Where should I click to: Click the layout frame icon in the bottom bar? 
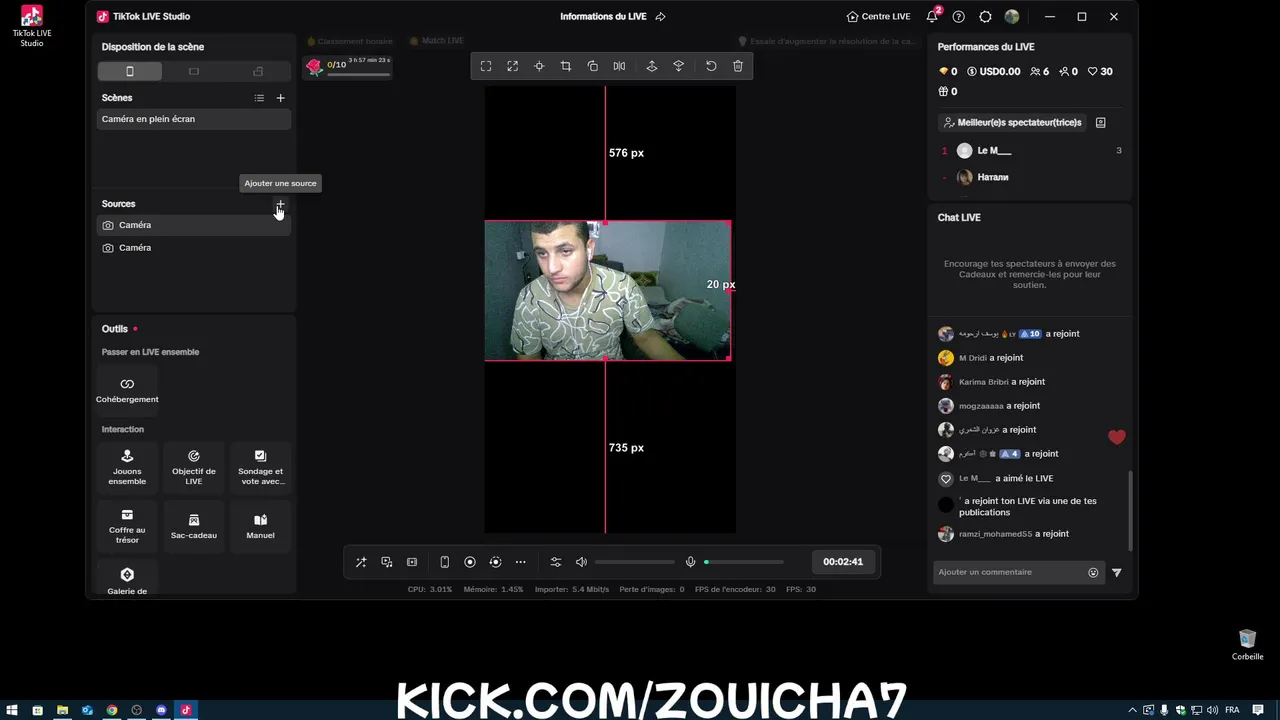pyautogui.click(x=412, y=562)
